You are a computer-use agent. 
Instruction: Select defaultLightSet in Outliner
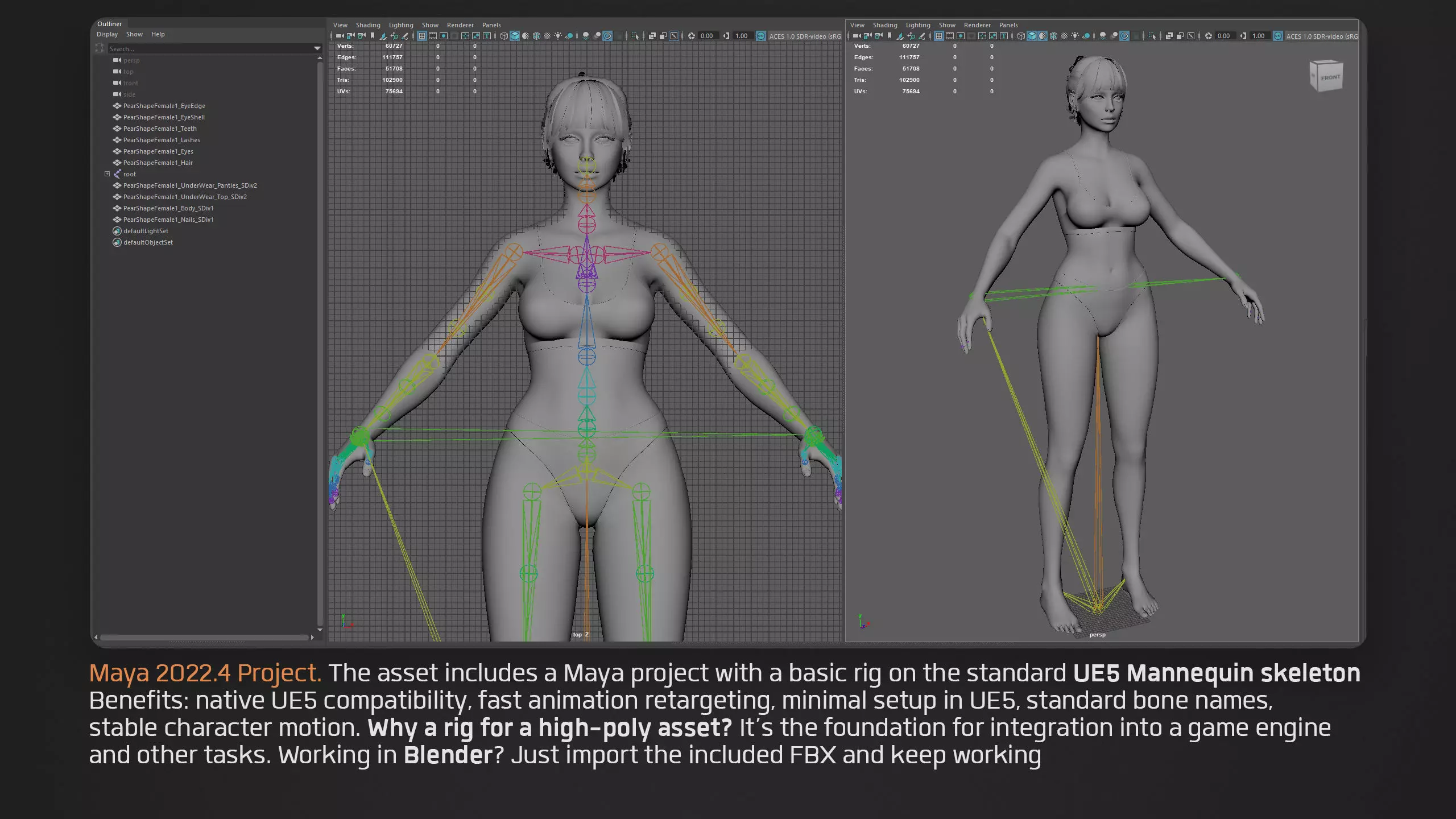coord(146,231)
